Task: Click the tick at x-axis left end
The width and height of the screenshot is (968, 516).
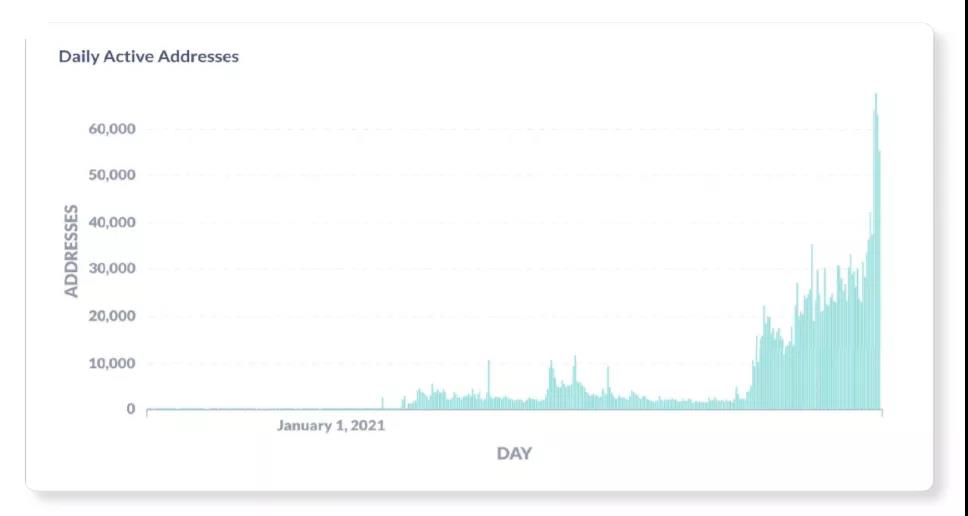Action: (x=147, y=412)
